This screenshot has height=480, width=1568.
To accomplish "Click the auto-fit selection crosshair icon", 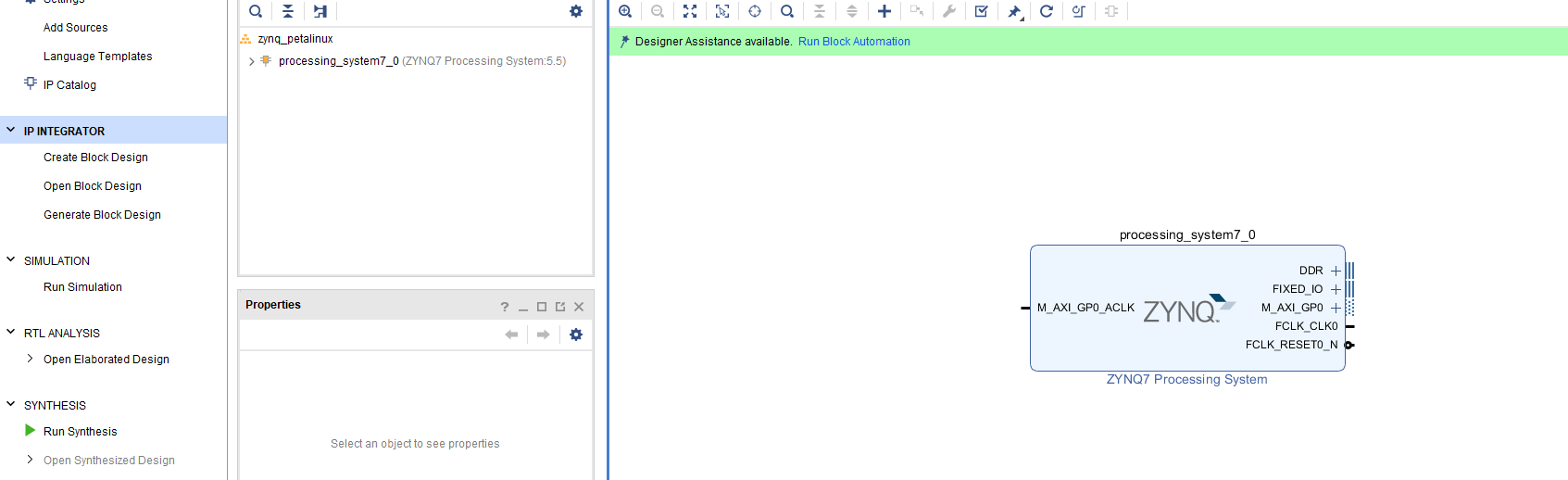I will click(x=755, y=11).
